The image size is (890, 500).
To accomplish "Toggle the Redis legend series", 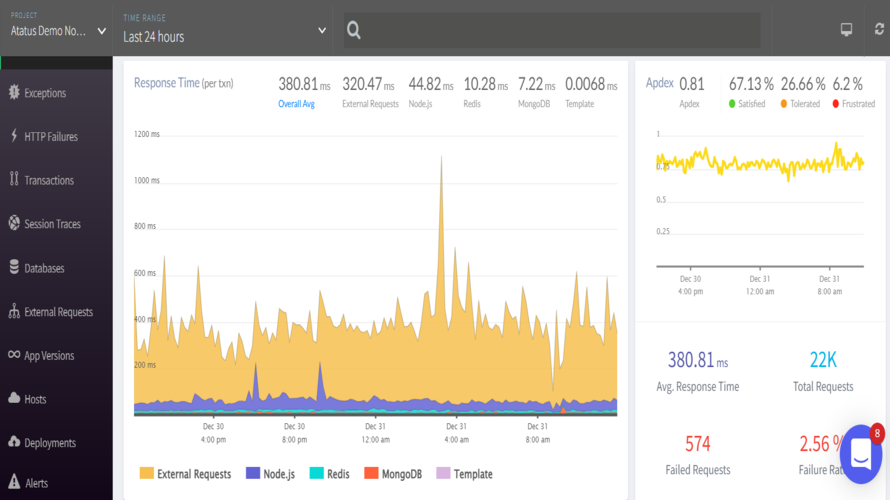I will (x=329, y=474).
